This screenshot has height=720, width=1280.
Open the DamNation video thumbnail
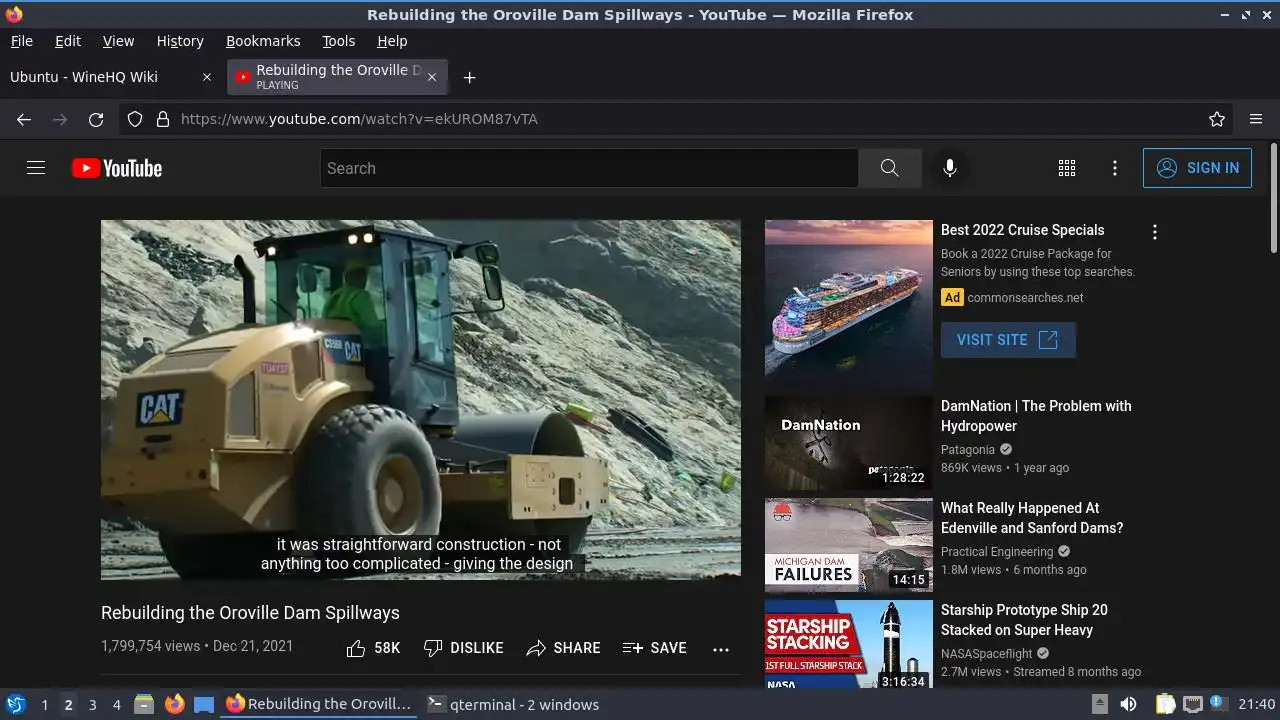(x=849, y=443)
